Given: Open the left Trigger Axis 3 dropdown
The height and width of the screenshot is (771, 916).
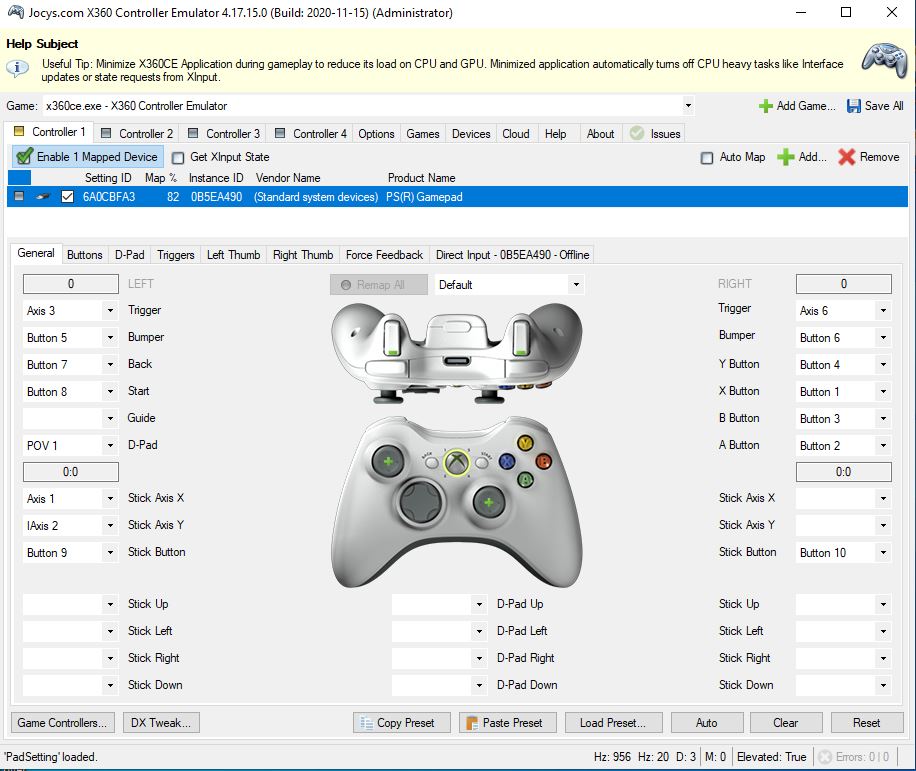Looking at the screenshot, I should pos(109,311).
